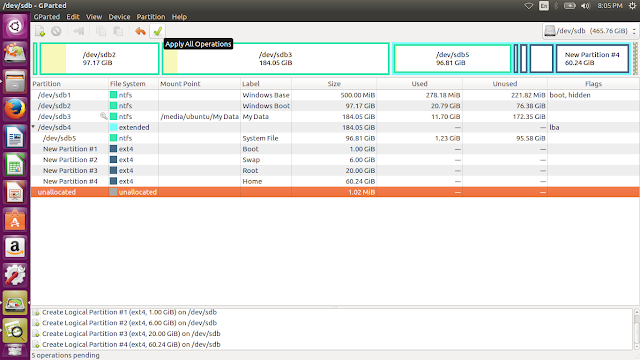Viewport: 640px width, 360px height.
Task: Open the Ubuntu Dash home launcher
Action: (x=15, y=27)
